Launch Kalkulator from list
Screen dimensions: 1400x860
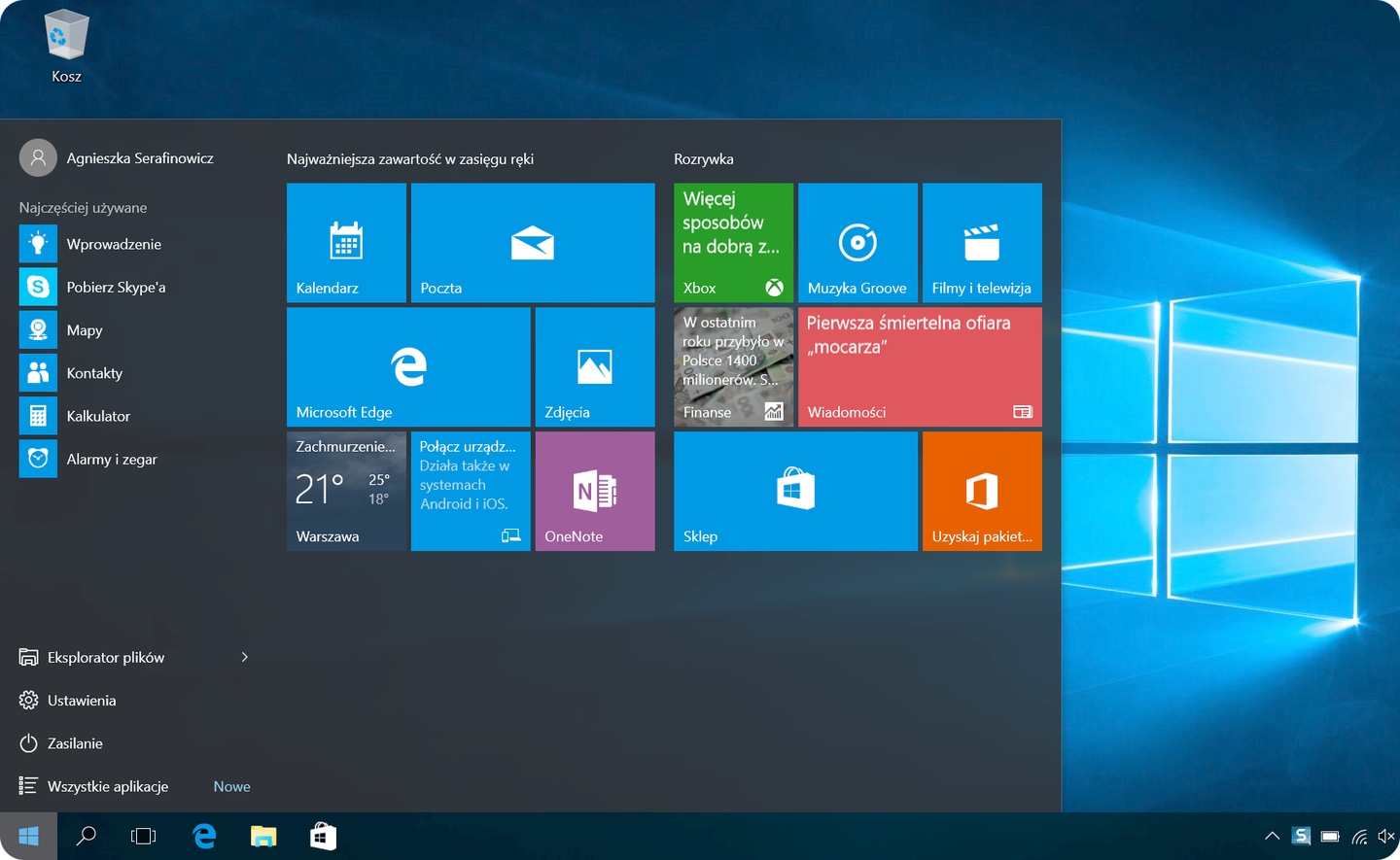tap(134, 416)
